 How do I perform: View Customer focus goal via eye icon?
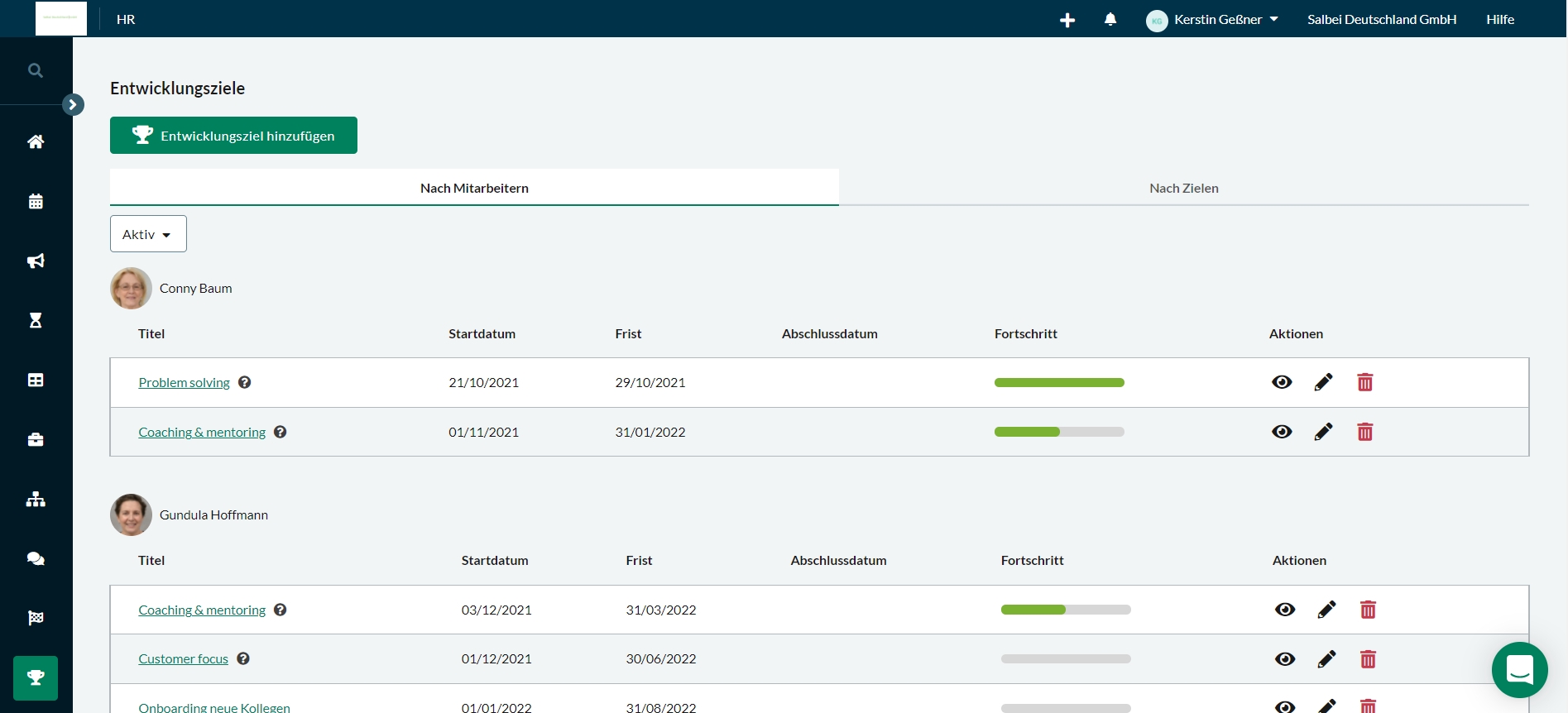pos(1285,659)
